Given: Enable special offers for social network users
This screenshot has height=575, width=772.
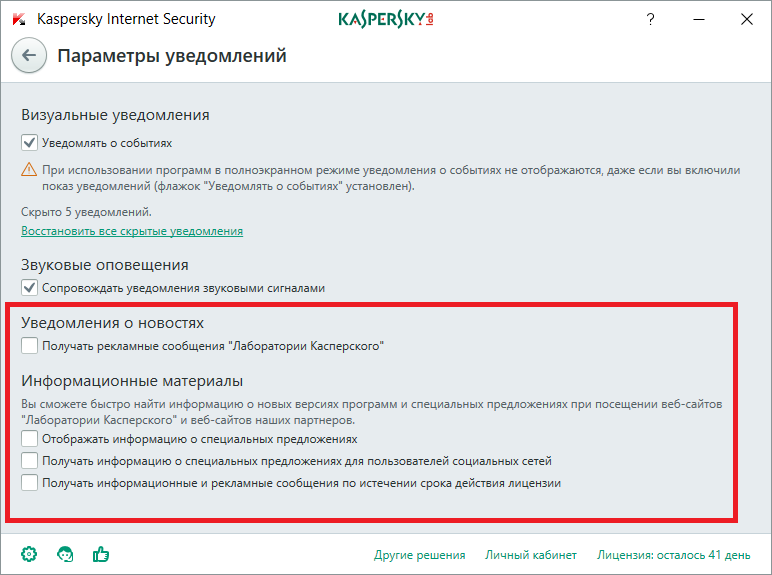Looking at the screenshot, I should [x=29, y=461].
